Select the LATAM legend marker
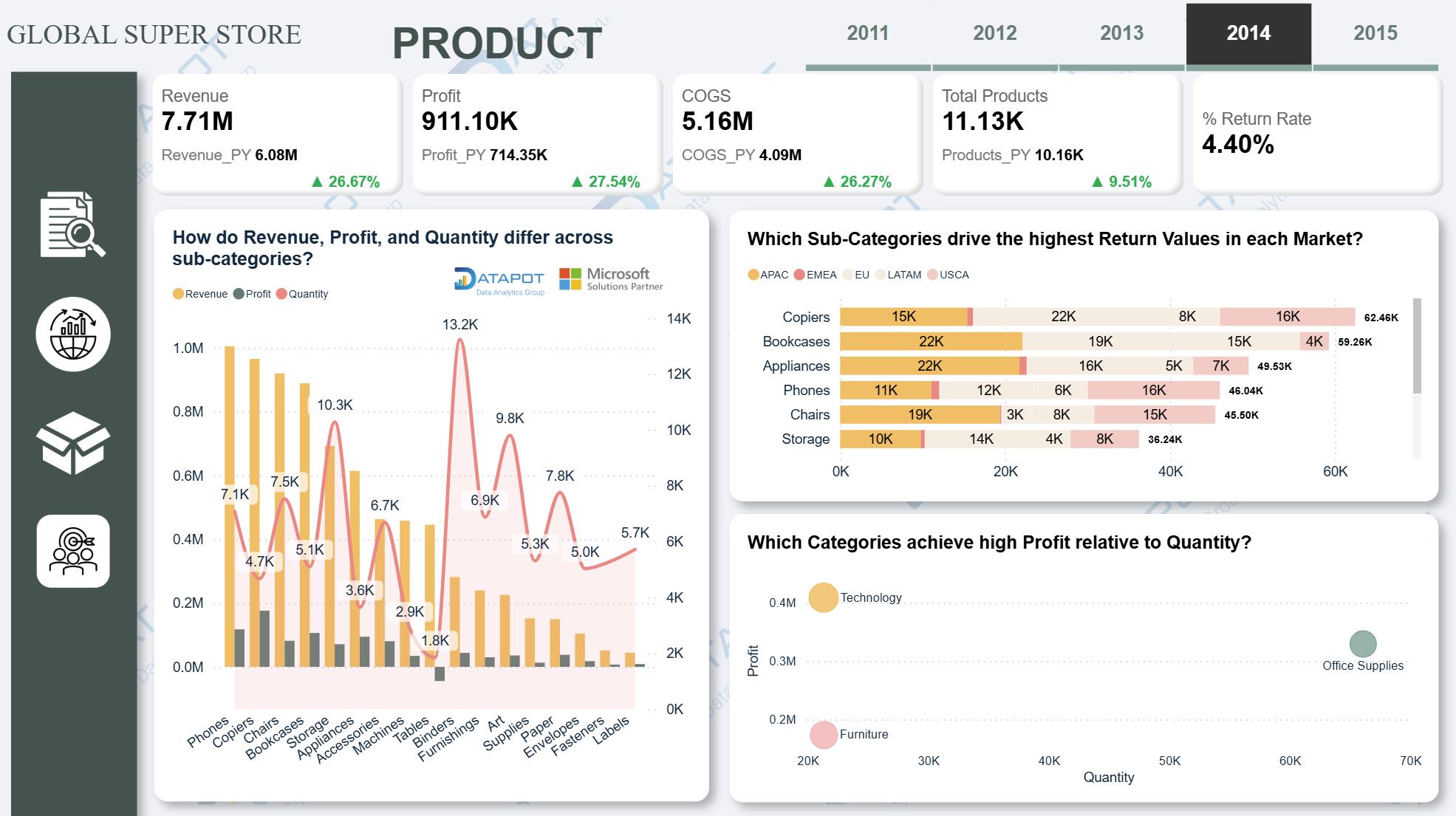This screenshot has width=1456, height=816. click(881, 275)
